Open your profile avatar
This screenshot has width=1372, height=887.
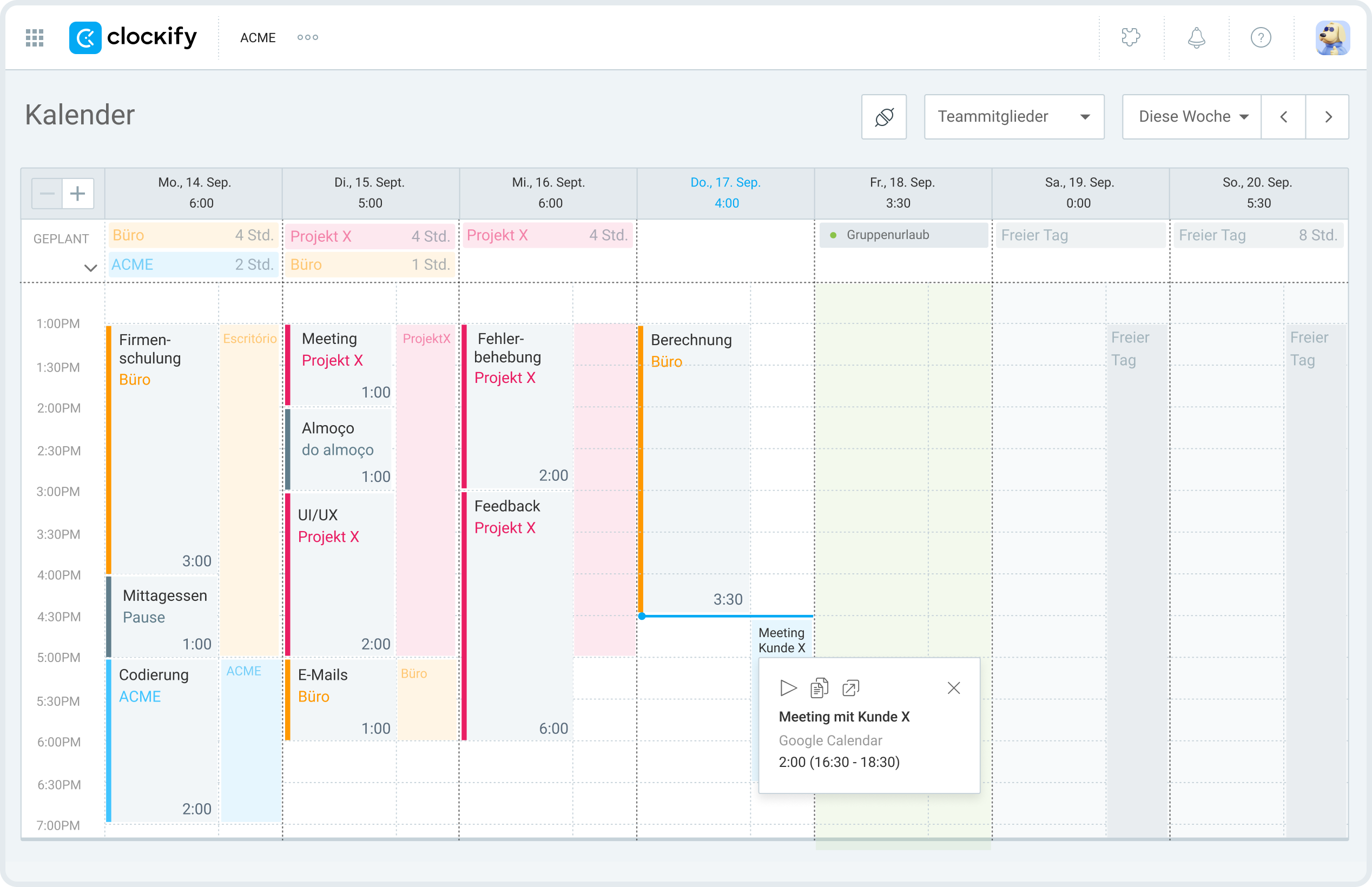[x=1334, y=37]
